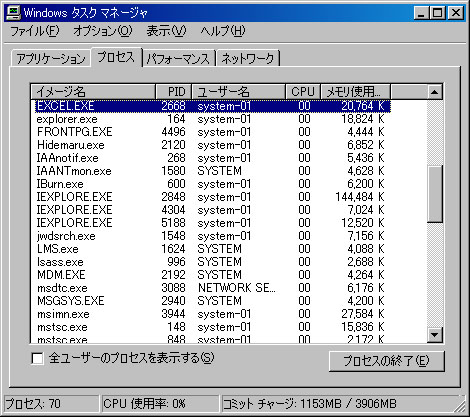The height and width of the screenshot is (417, 470).
Task: Open the ファイル(F) menu
Action: point(35,31)
